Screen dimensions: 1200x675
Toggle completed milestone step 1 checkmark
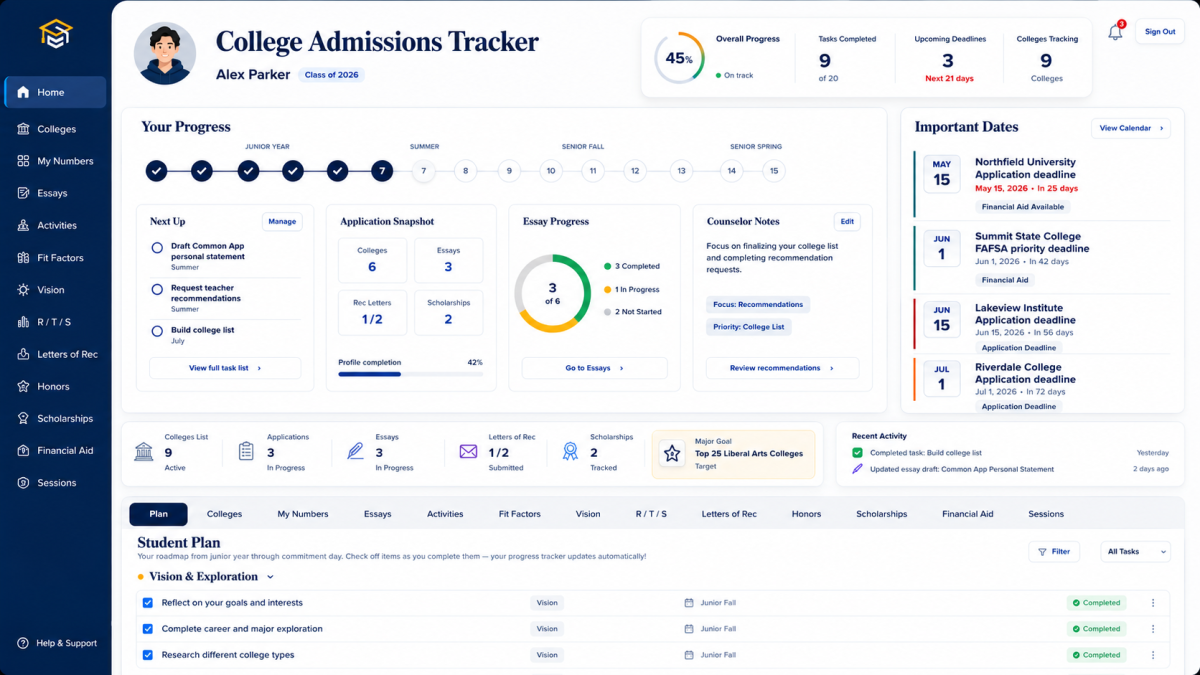[157, 171]
